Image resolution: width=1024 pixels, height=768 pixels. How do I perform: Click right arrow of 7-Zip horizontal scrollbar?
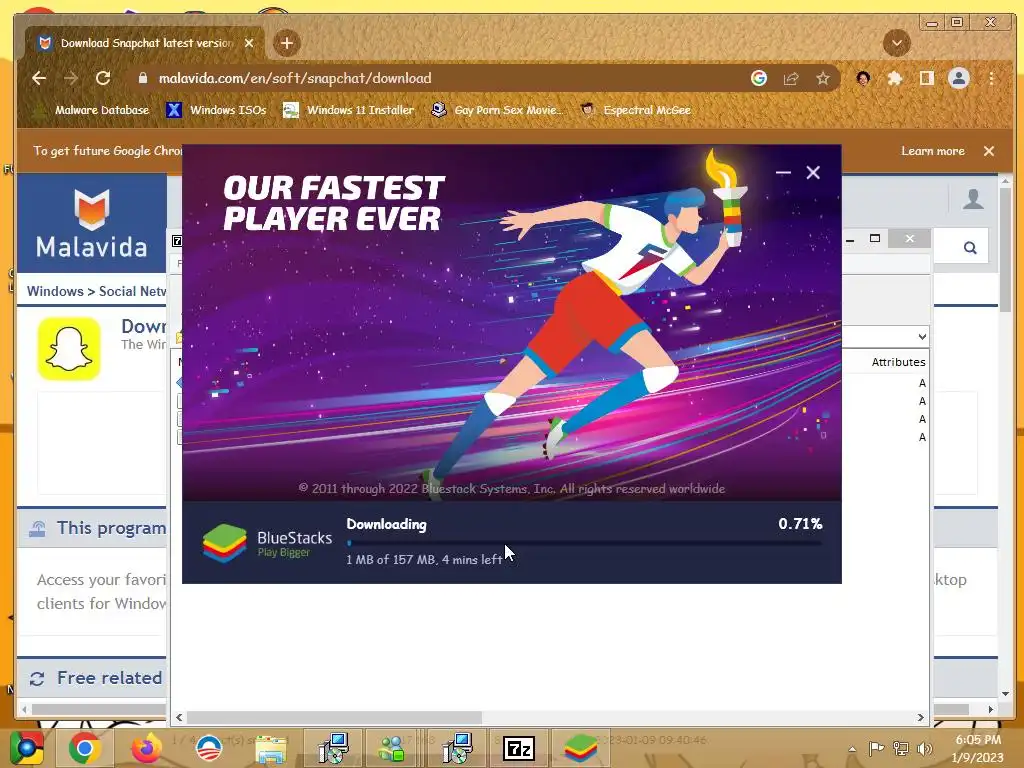pyautogui.click(x=921, y=718)
